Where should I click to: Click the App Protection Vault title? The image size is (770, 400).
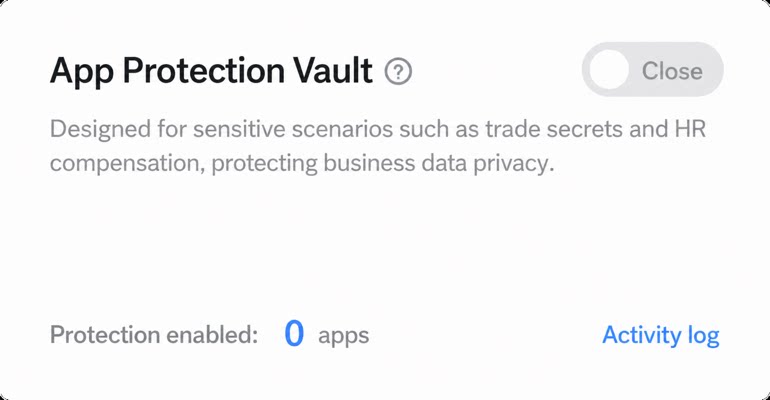(211, 71)
